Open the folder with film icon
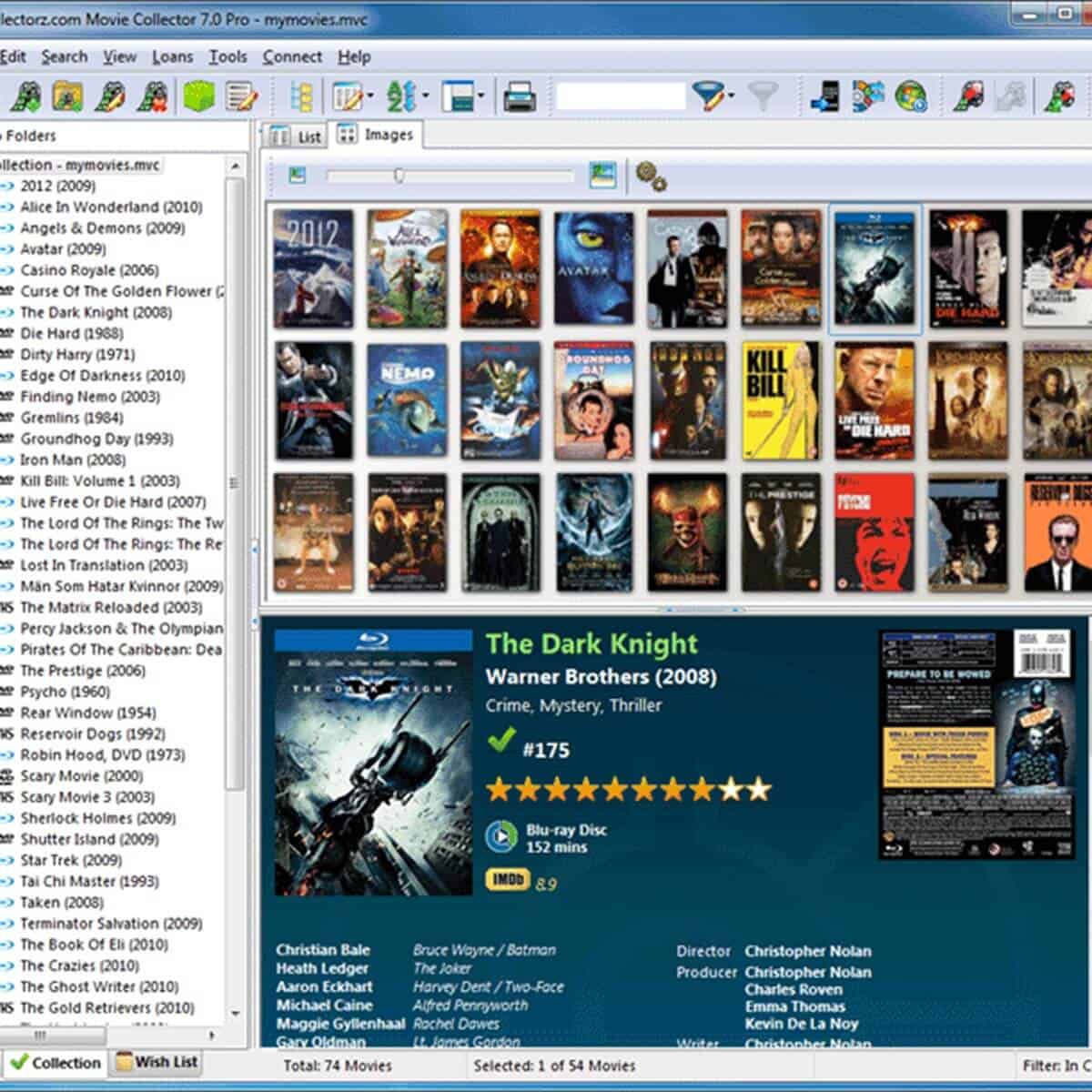 (66, 96)
